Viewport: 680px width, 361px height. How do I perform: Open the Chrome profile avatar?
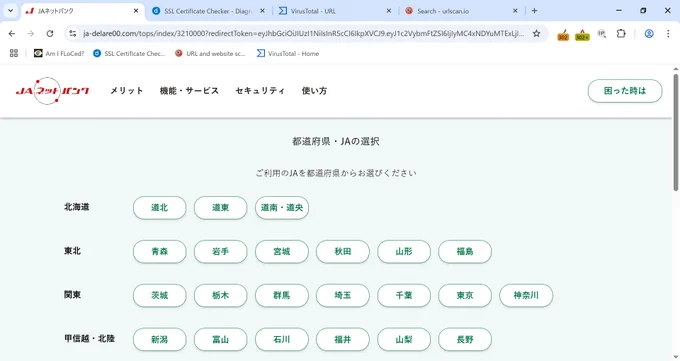(649, 33)
